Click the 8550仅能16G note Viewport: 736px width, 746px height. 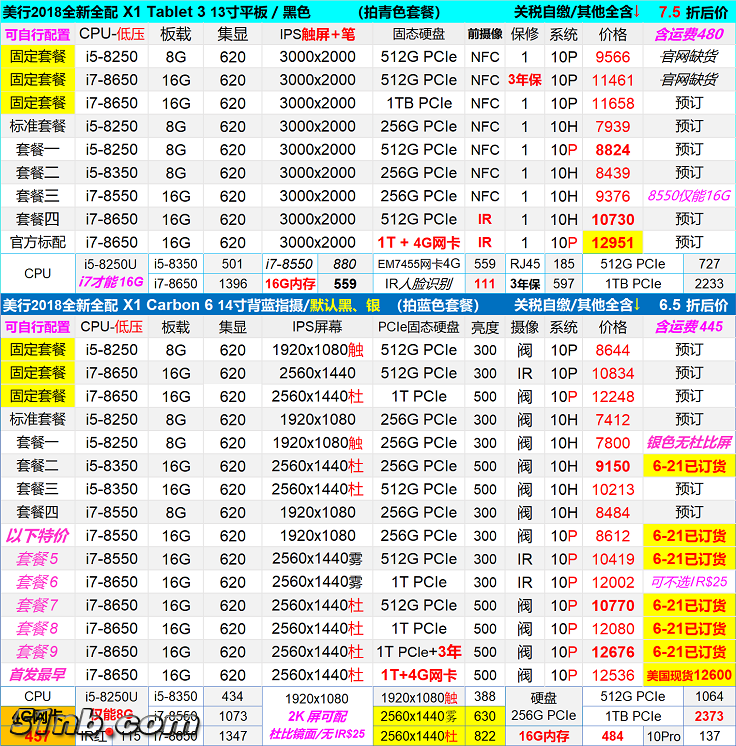pos(689,196)
